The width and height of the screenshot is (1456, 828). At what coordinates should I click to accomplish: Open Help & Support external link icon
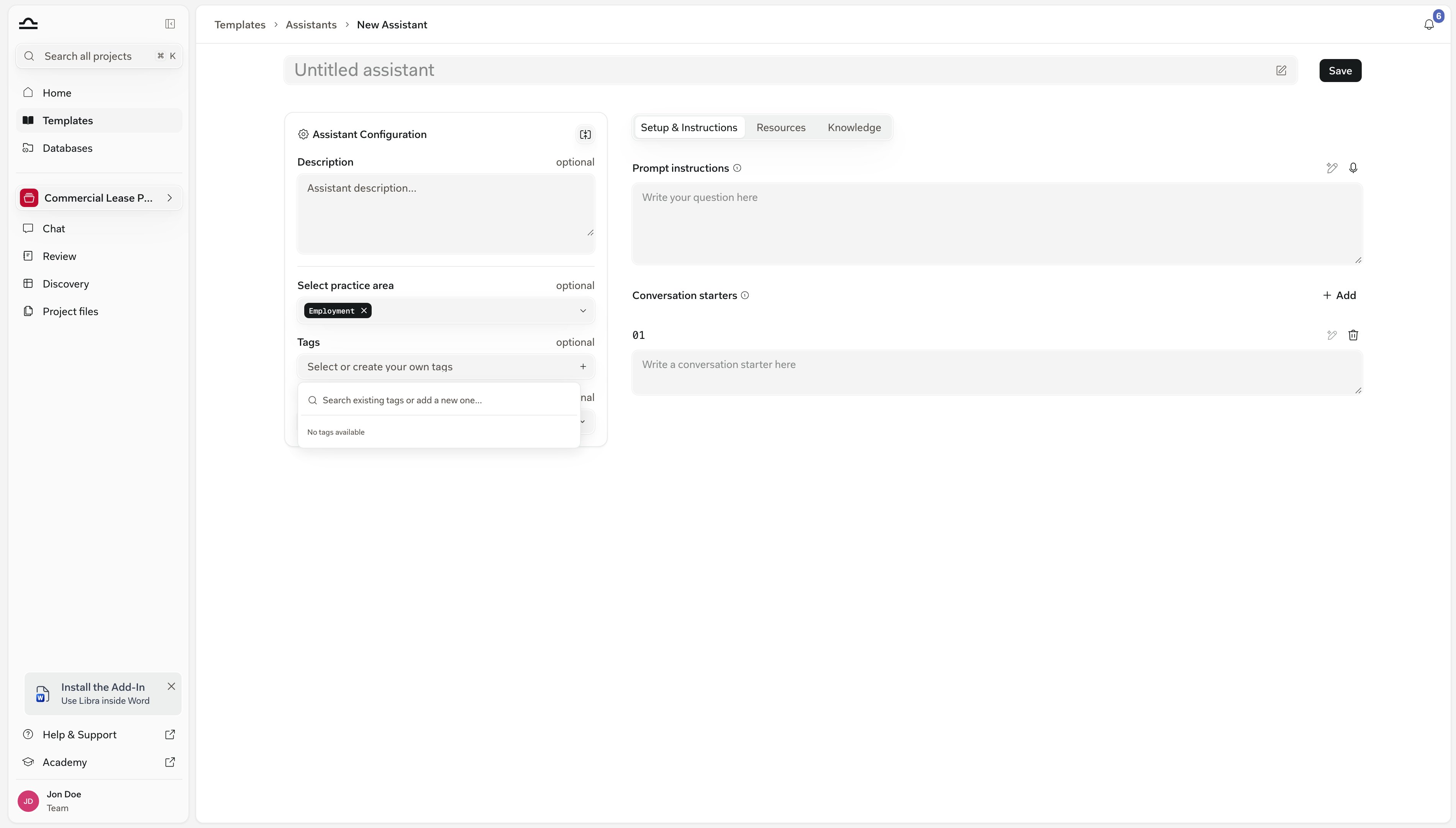tap(170, 735)
